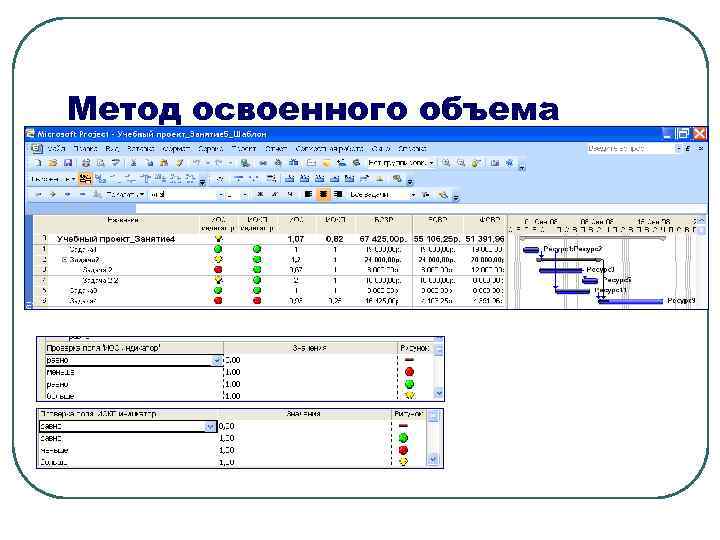Click the БСЗР column header
720x540 pixels.
pos(383,224)
